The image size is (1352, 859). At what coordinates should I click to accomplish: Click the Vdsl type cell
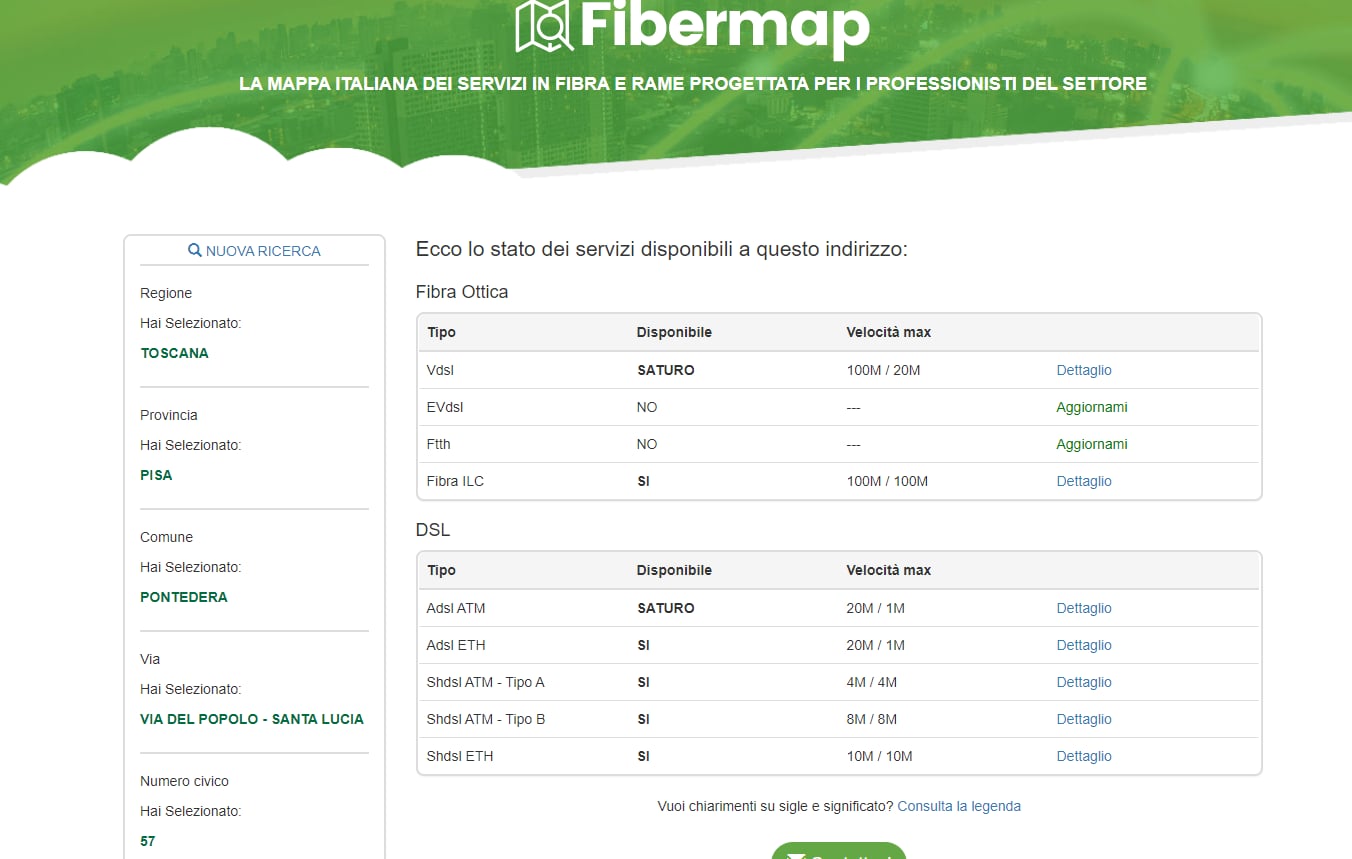441,370
